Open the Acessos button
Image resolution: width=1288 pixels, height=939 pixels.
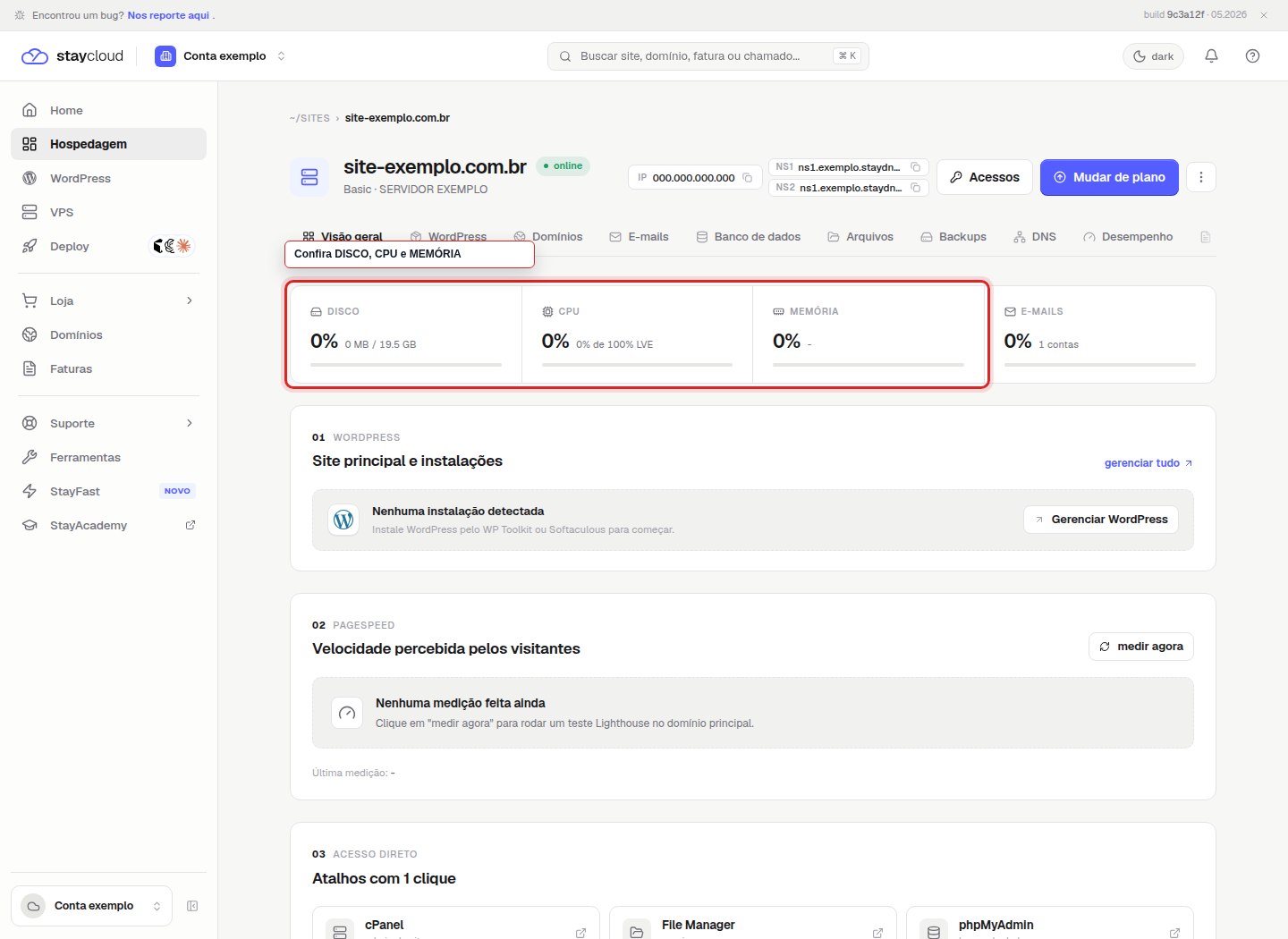(x=985, y=177)
